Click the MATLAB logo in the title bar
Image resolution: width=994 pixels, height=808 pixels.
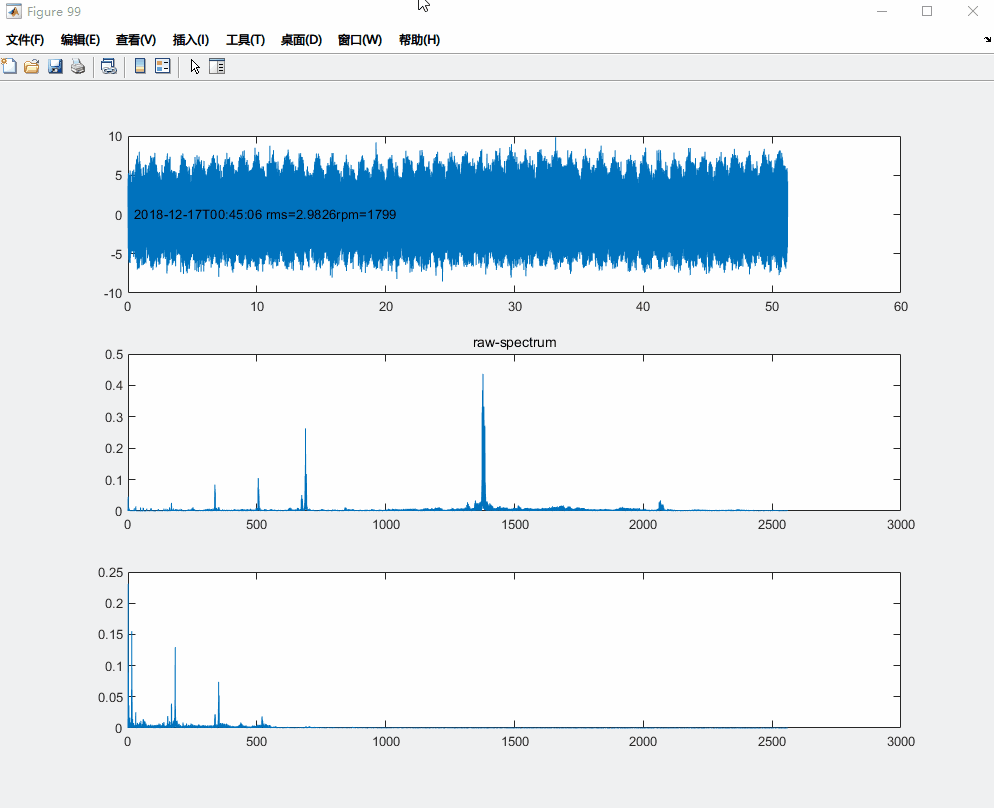pyautogui.click(x=13, y=11)
